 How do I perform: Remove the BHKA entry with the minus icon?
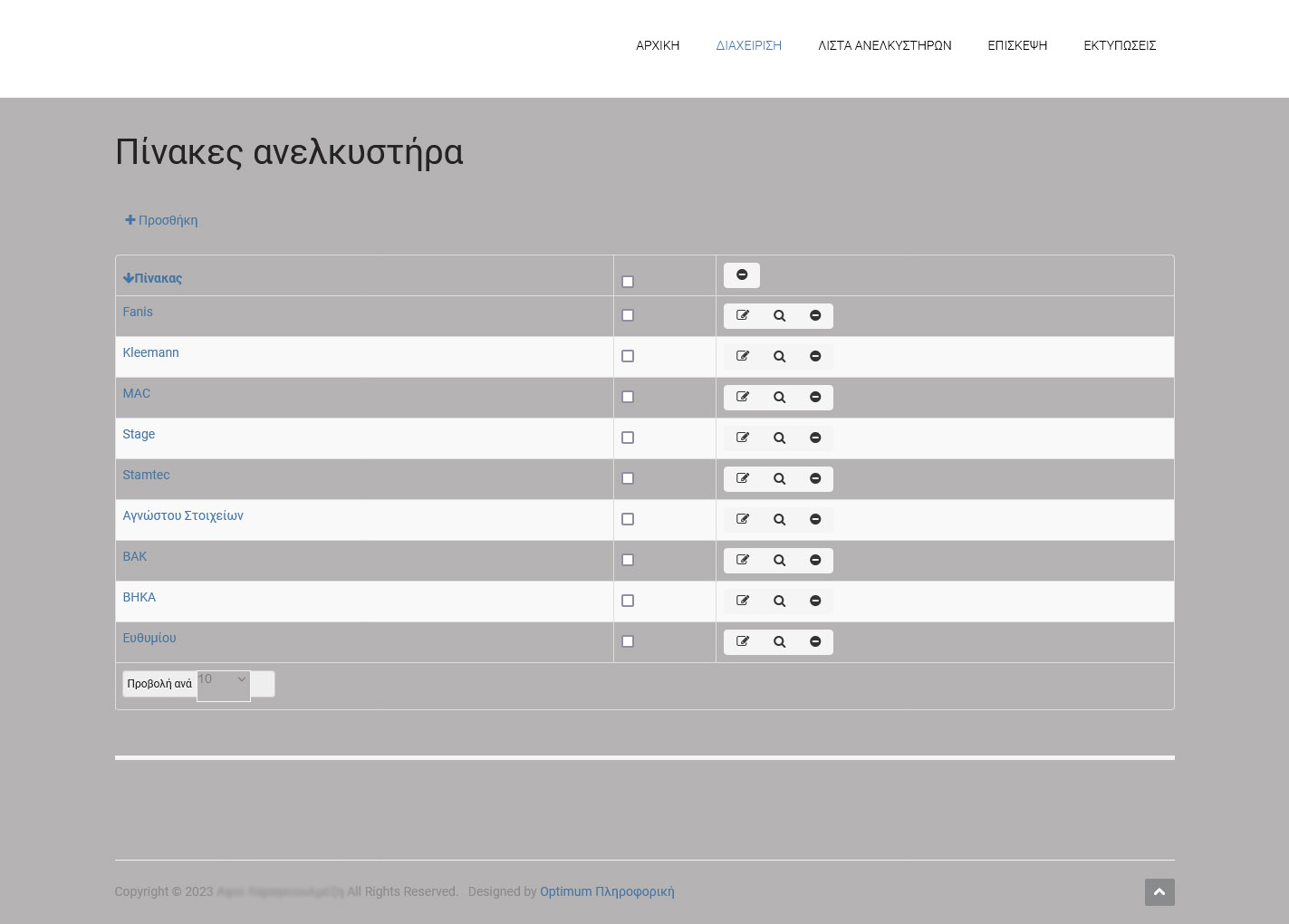point(814,601)
